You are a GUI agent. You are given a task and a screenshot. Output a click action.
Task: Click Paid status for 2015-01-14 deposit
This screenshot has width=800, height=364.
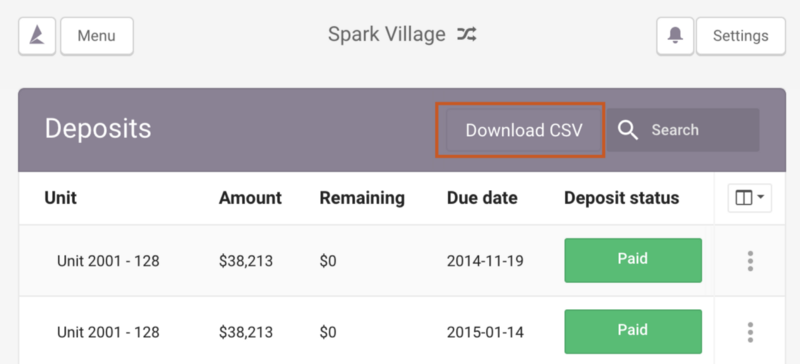click(x=633, y=331)
